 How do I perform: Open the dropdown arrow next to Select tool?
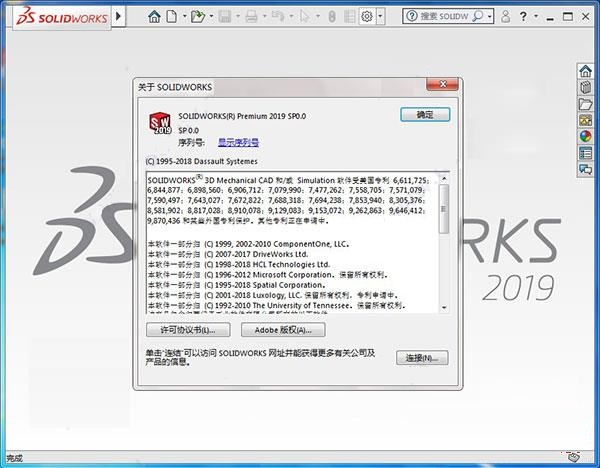pyautogui.click(x=318, y=16)
